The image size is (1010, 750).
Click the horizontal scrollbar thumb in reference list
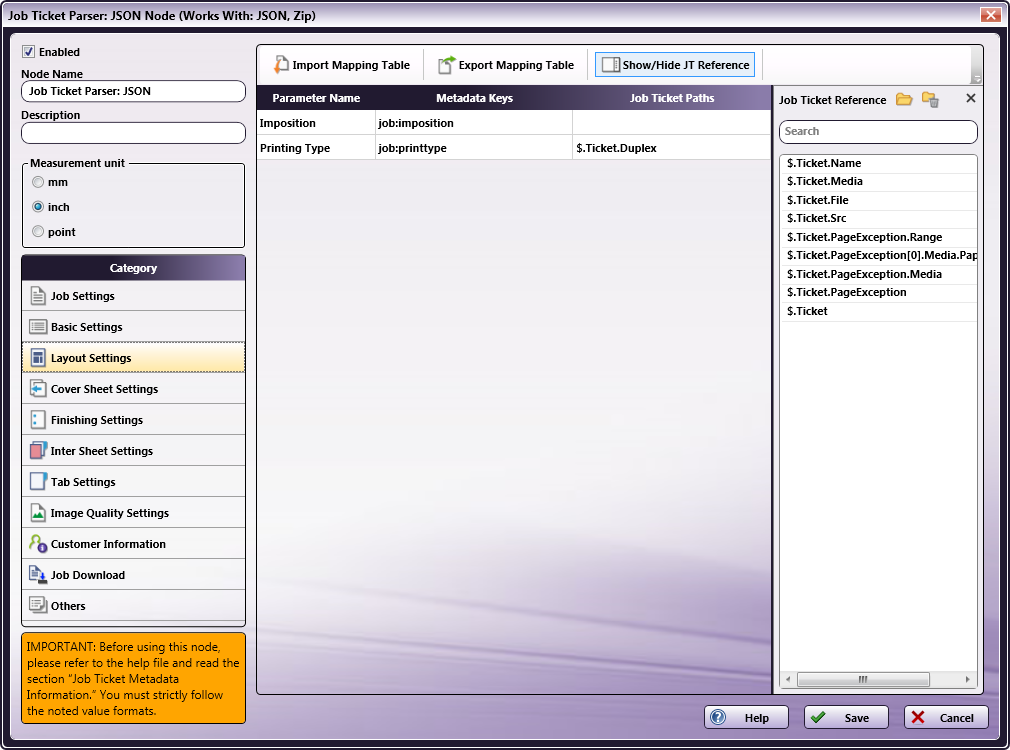(863, 679)
